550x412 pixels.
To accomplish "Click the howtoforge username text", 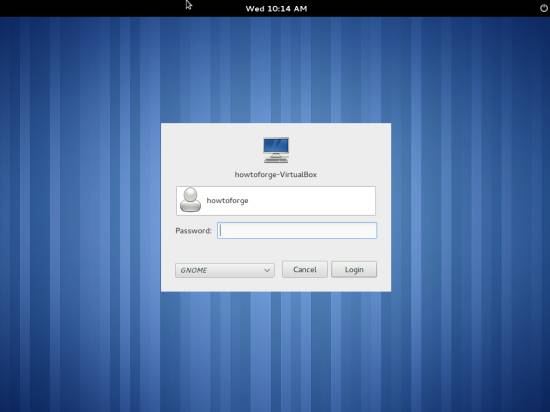I will 227,201.
